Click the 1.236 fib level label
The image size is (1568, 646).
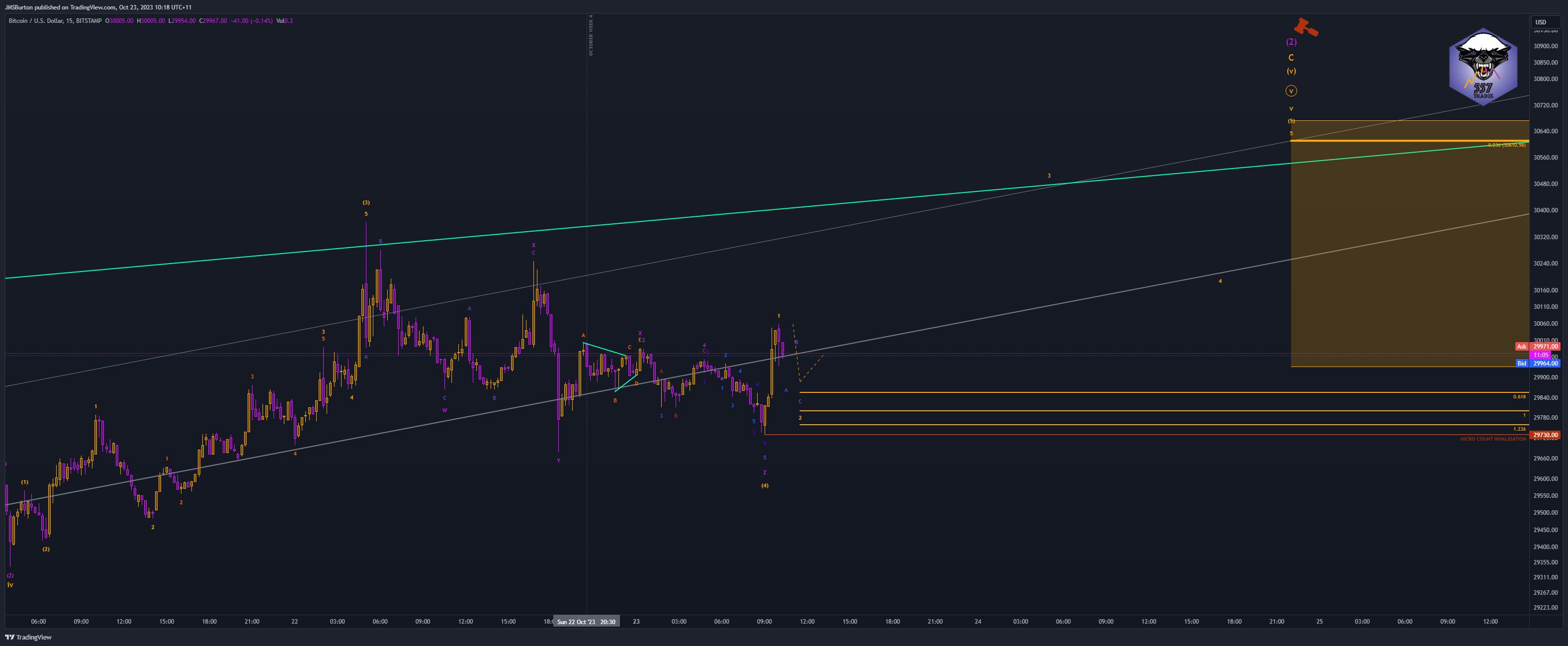pyautogui.click(x=1519, y=429)
